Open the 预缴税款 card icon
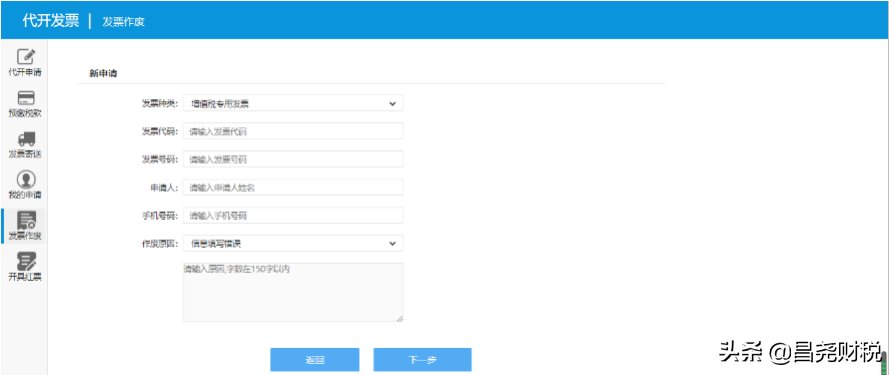The height and width of the screenshot is (375, 894). click(x=26, y=97)
